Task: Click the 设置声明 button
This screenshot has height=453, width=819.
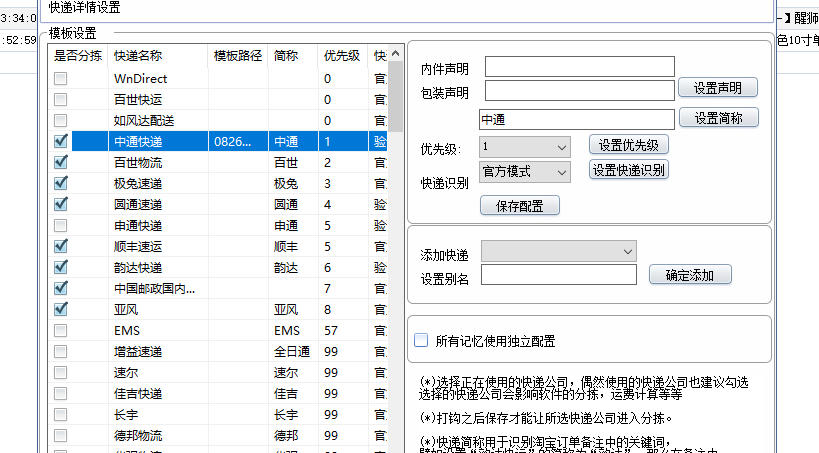Action: point(717,88)
